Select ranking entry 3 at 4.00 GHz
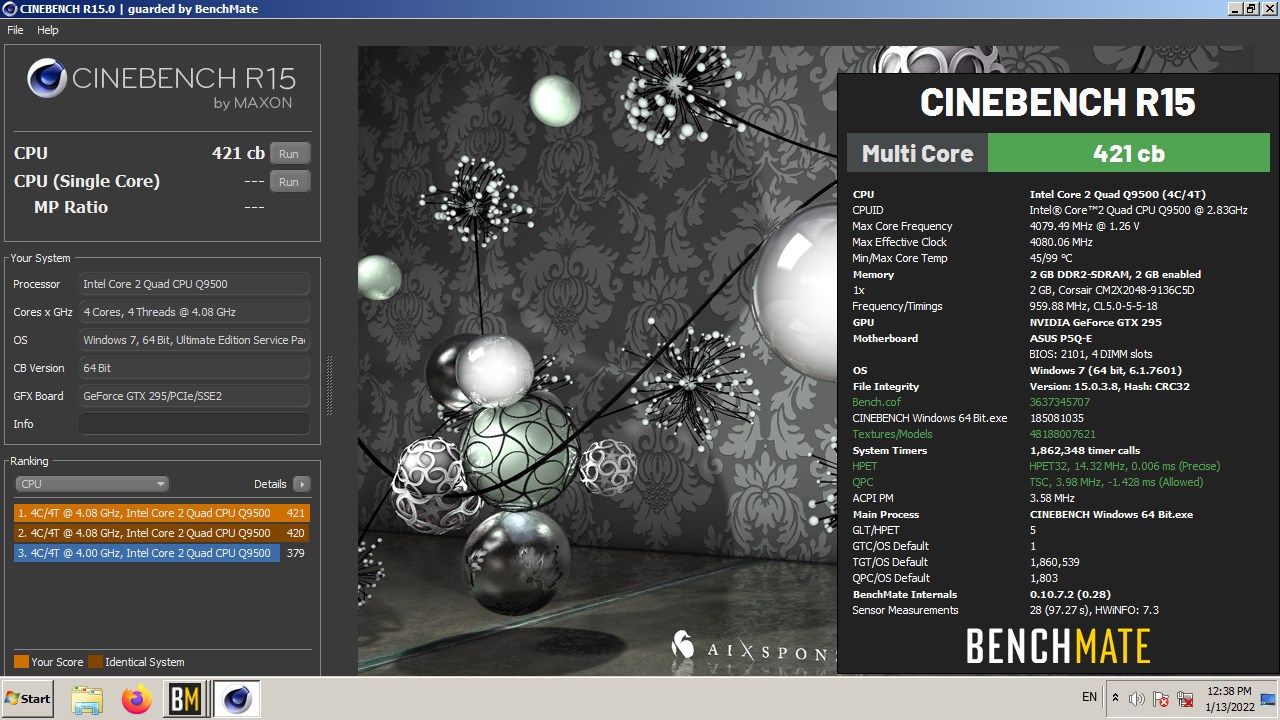The width and height of the screenshot is (1280, 720). 162,553
